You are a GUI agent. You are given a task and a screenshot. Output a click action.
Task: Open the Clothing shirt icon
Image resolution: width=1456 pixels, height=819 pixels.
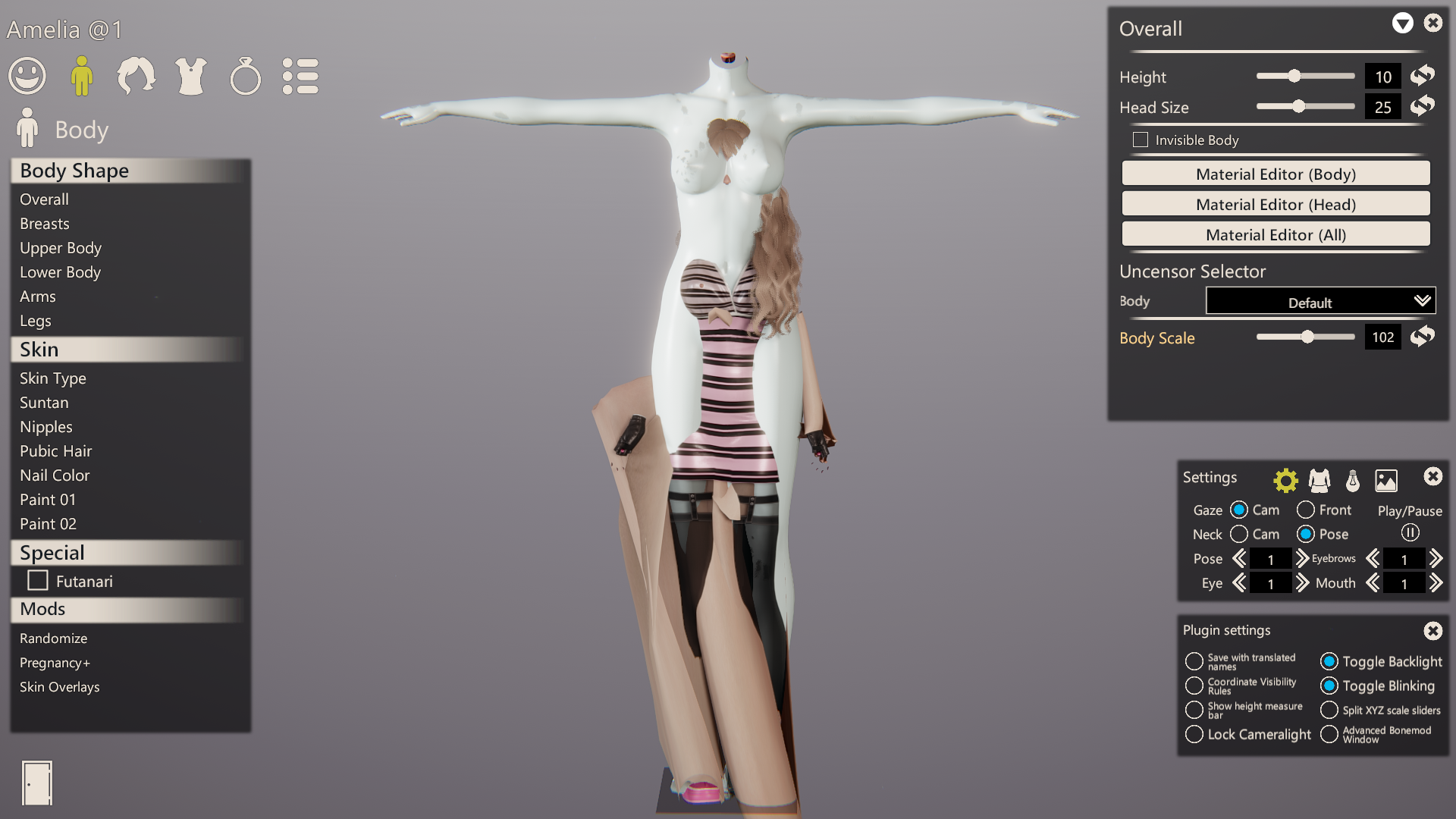[191, 76]
